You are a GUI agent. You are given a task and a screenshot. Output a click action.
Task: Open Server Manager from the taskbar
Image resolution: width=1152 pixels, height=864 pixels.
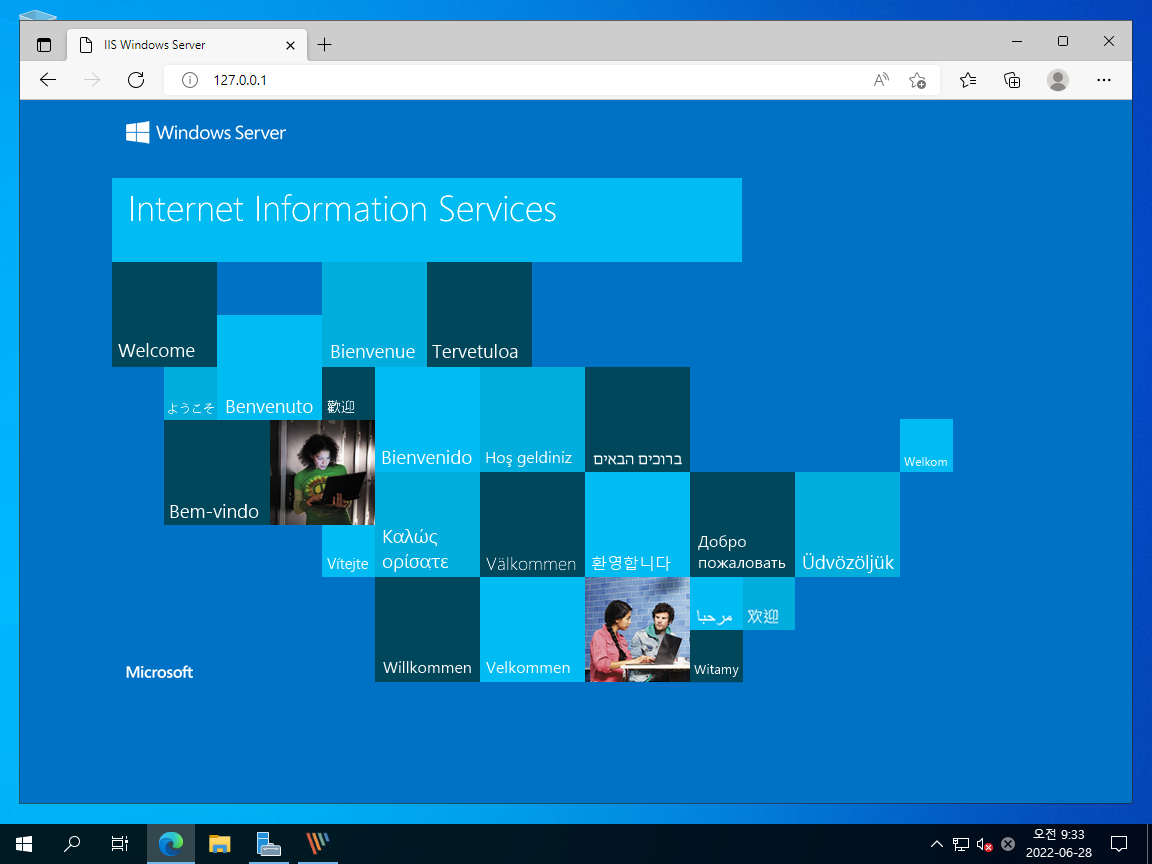(268, 844)
